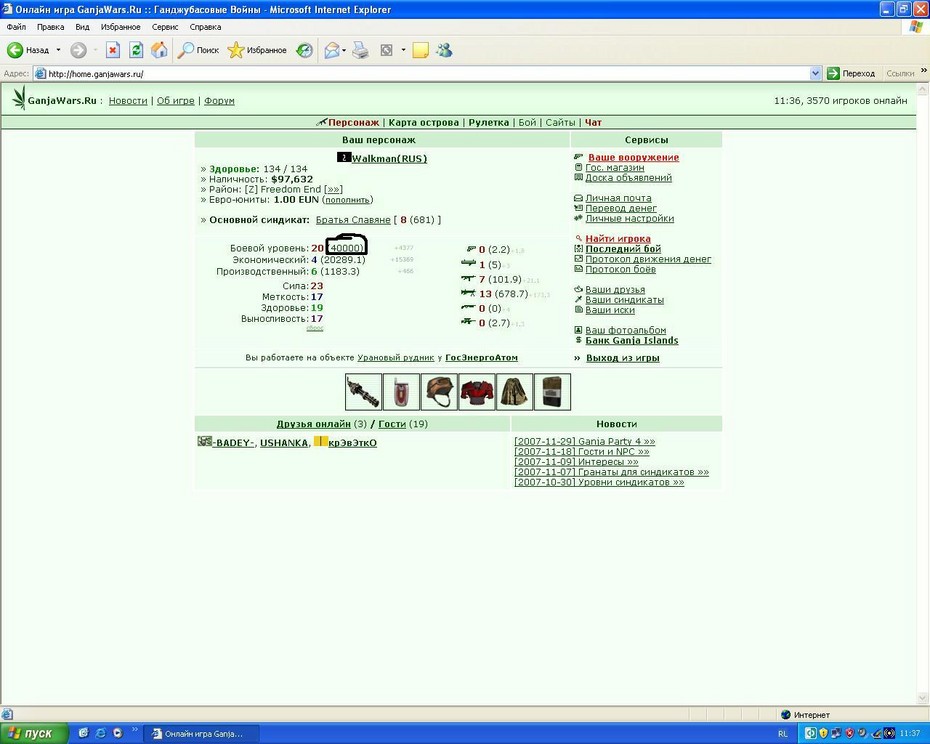
Task: Refresh the page with green arrows icon
Action: 136,50
